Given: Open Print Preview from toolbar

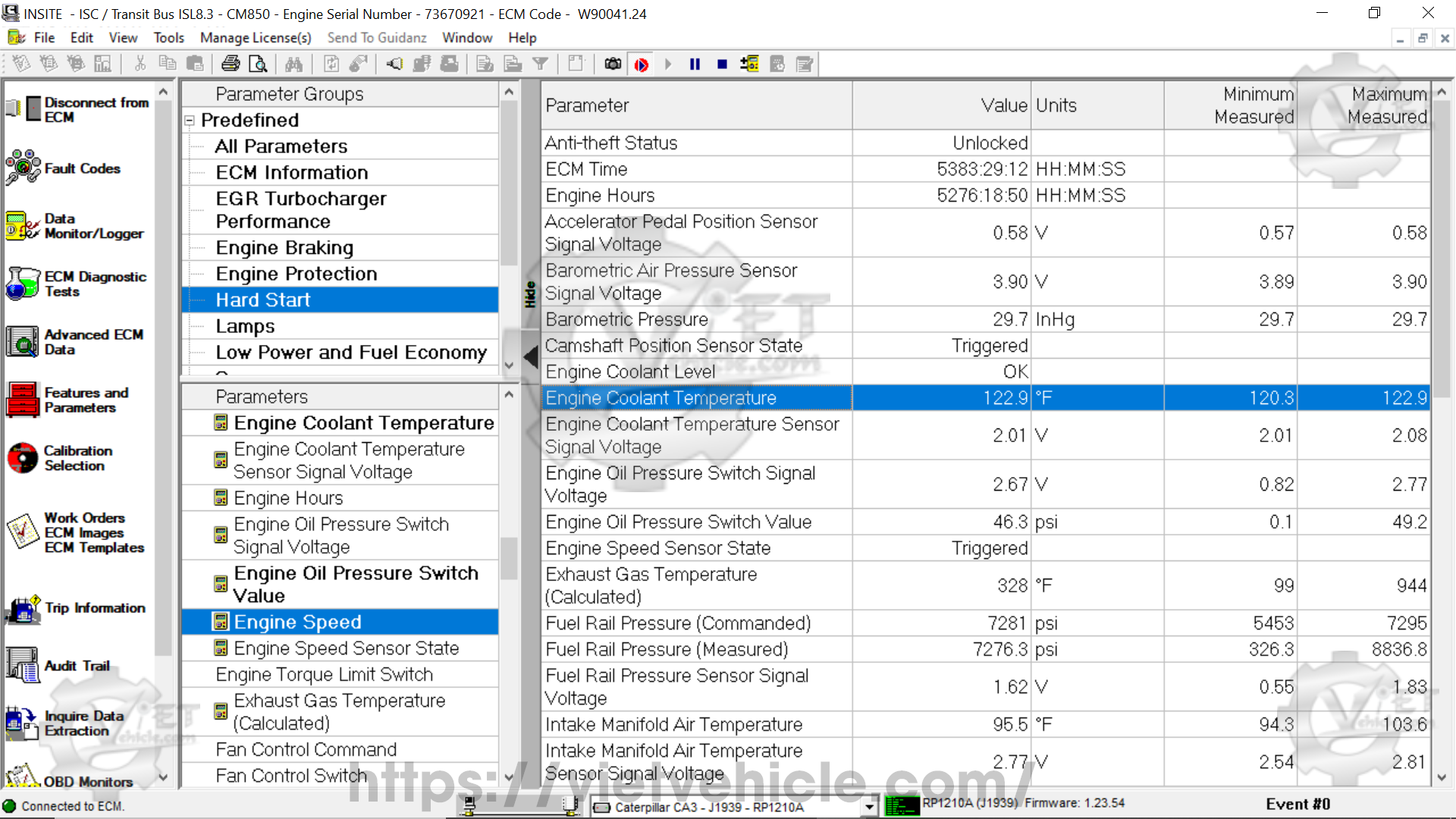Looking at the screenshot, I should 258,64.
